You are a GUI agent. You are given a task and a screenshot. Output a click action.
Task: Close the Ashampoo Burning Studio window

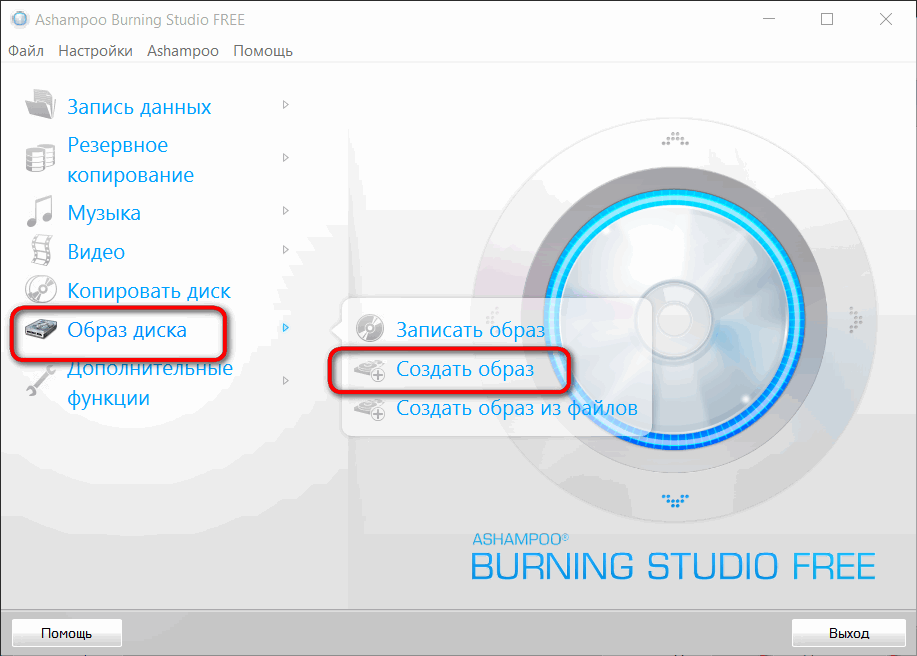886,19
